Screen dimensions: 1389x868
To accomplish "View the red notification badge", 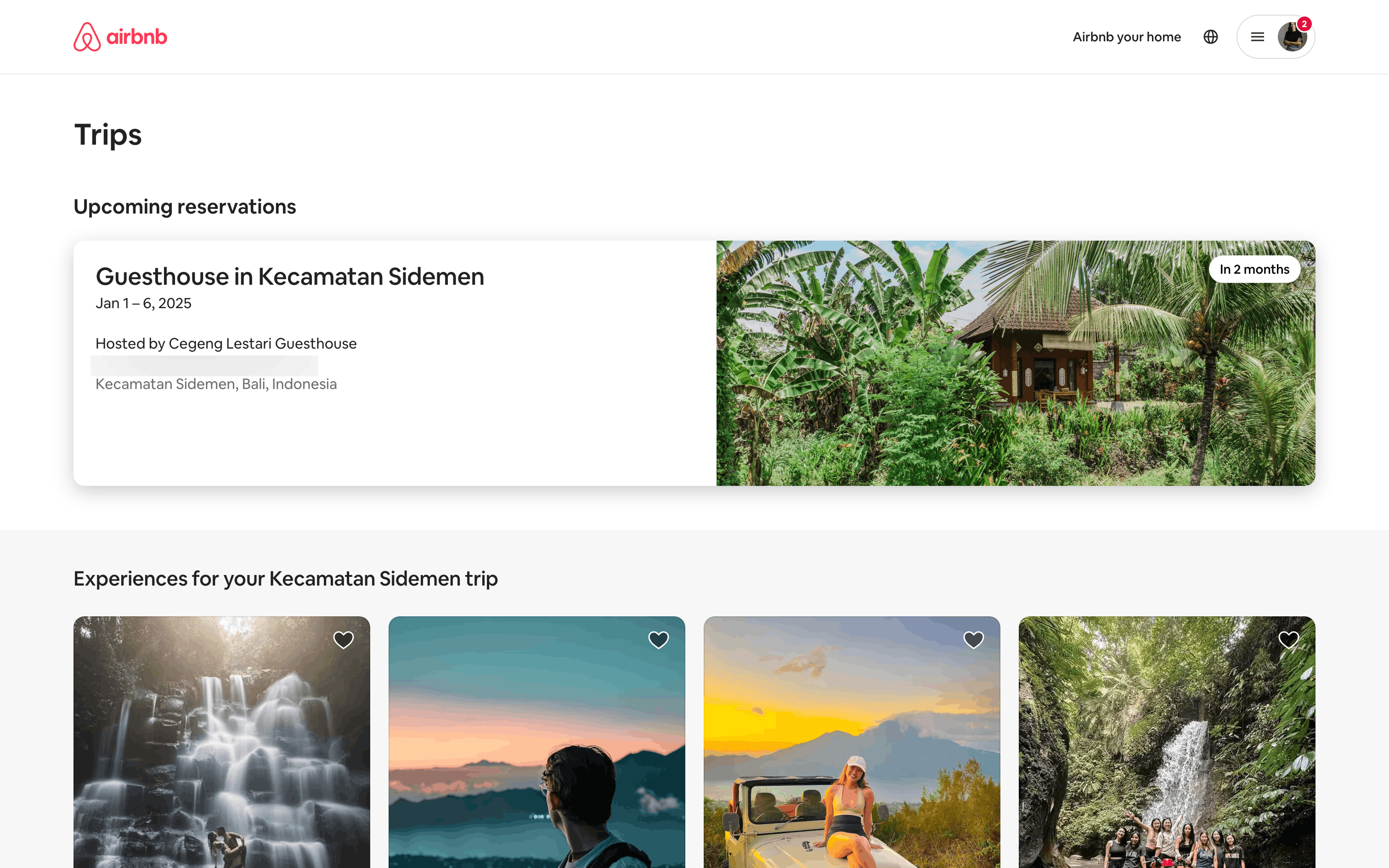I will [x=1304, y=24].
